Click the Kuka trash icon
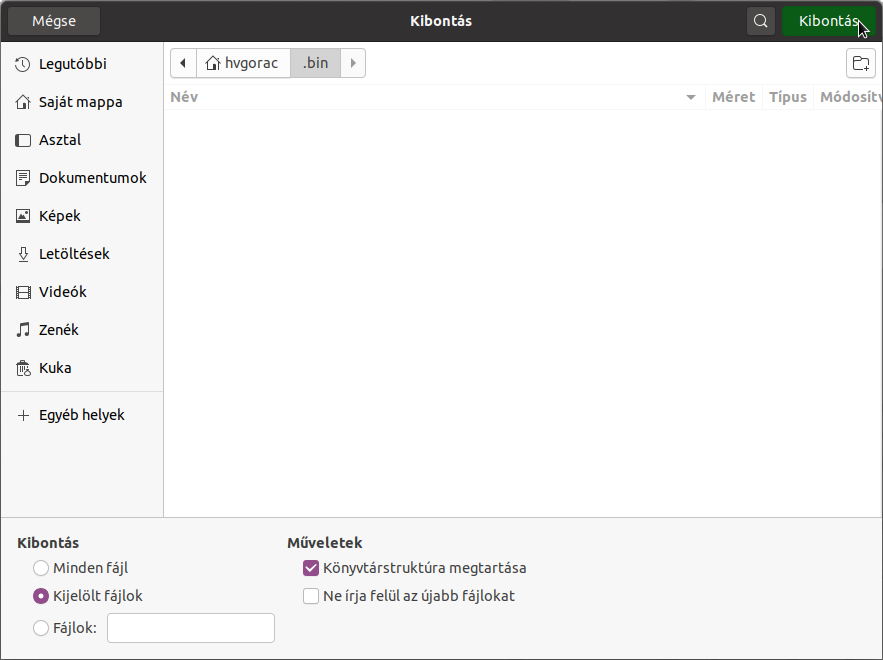The image size is (883, 660). pos(23,368)
